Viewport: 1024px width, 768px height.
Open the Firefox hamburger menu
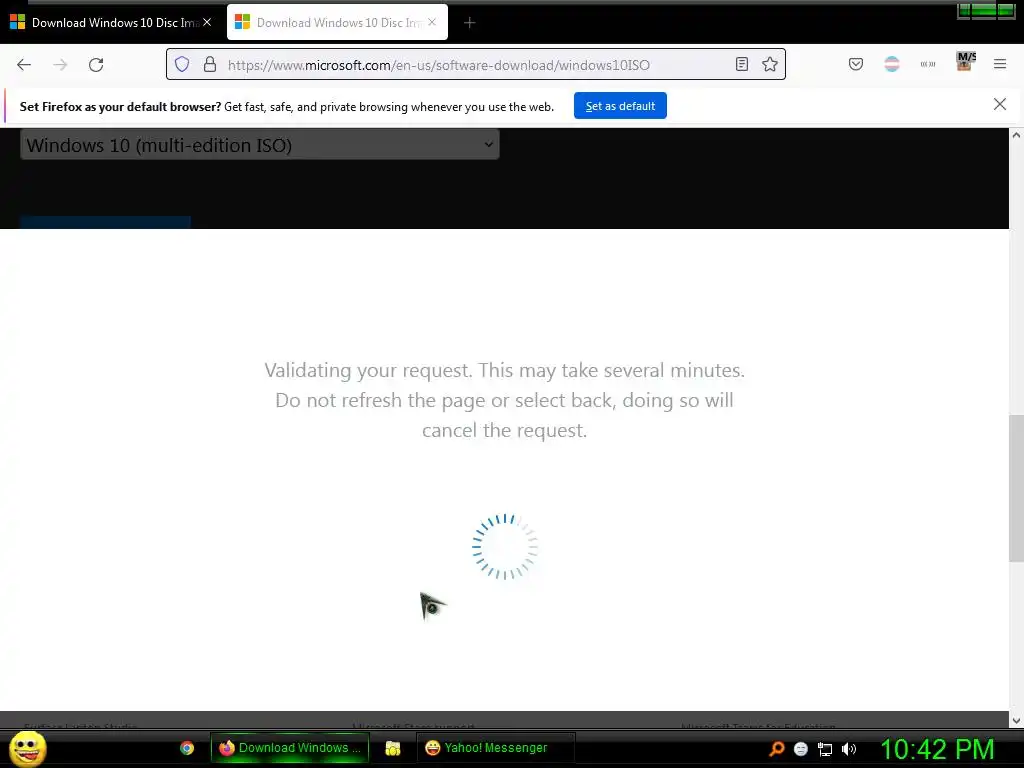(x=1000, y=64)
